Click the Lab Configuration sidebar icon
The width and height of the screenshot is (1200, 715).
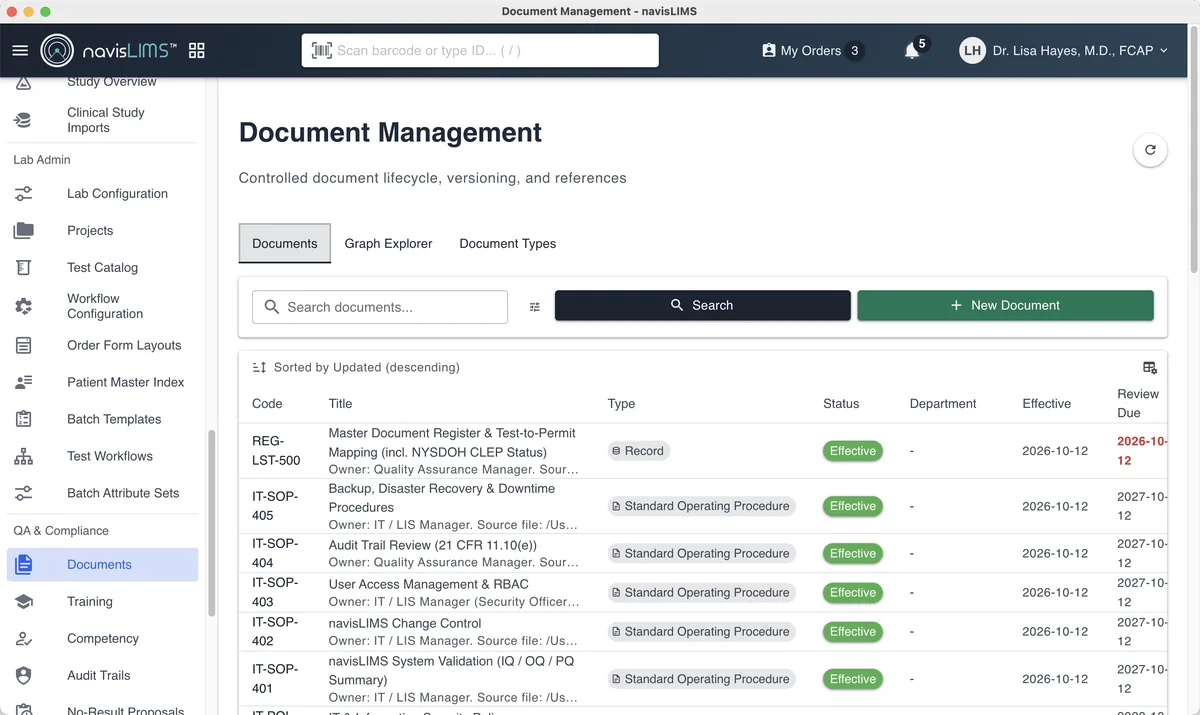(23, 194)
